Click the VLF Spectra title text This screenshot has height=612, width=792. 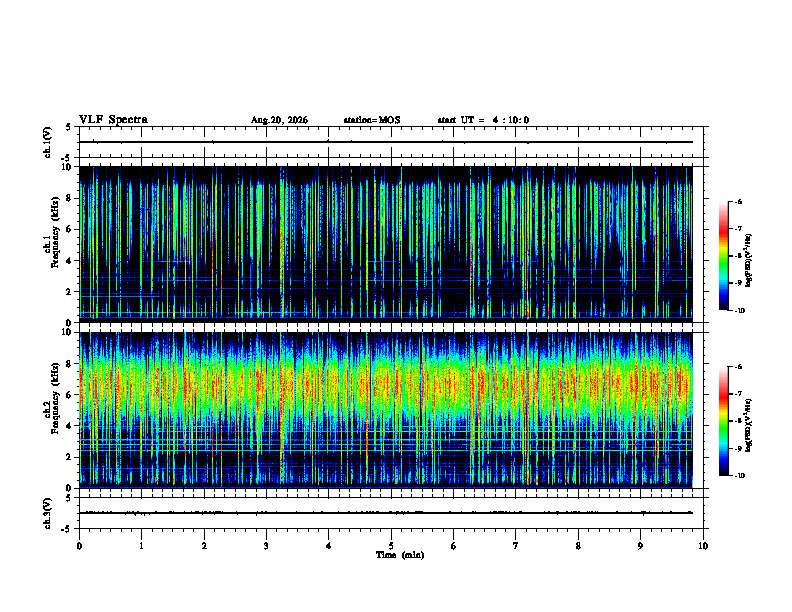113,120
